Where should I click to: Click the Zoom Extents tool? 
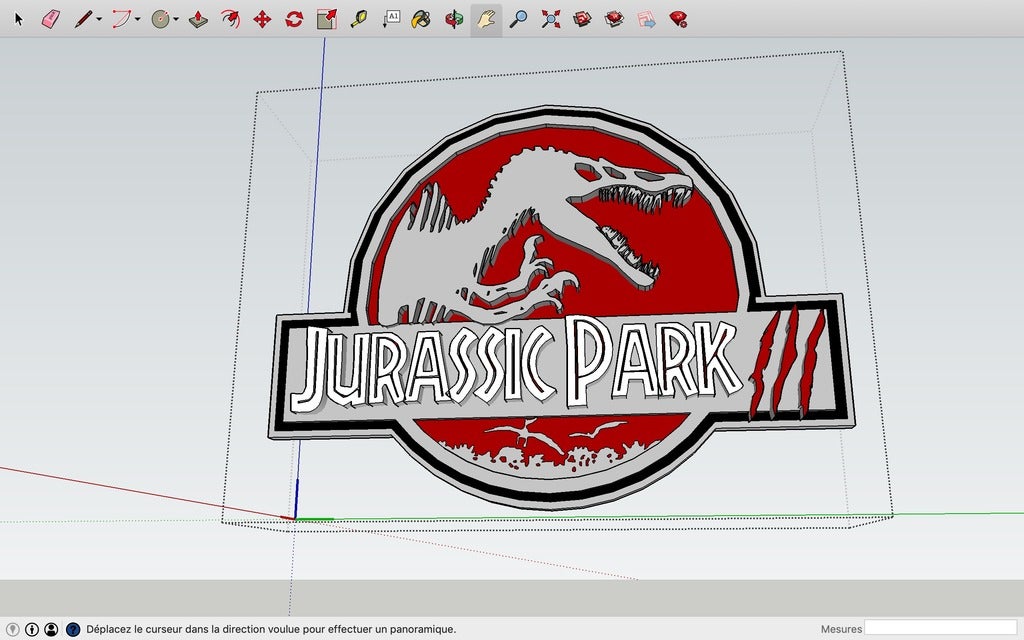coord(550,19)
